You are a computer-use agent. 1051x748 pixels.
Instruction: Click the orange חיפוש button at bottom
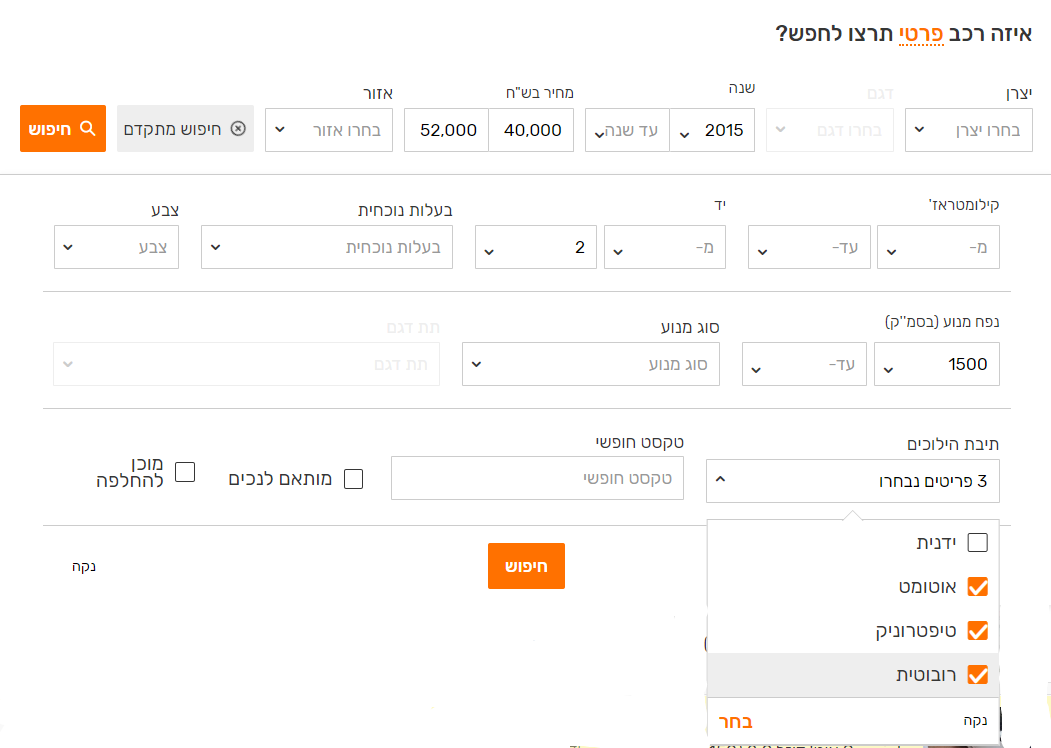point(526,566)
